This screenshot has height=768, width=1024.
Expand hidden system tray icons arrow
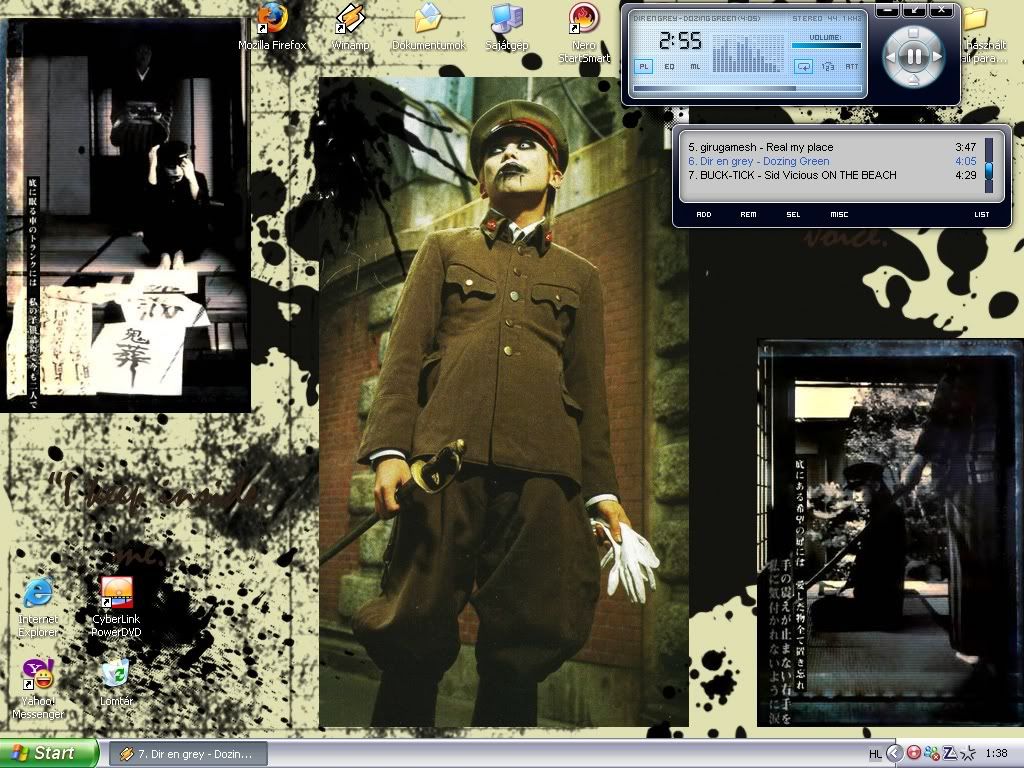895,753
